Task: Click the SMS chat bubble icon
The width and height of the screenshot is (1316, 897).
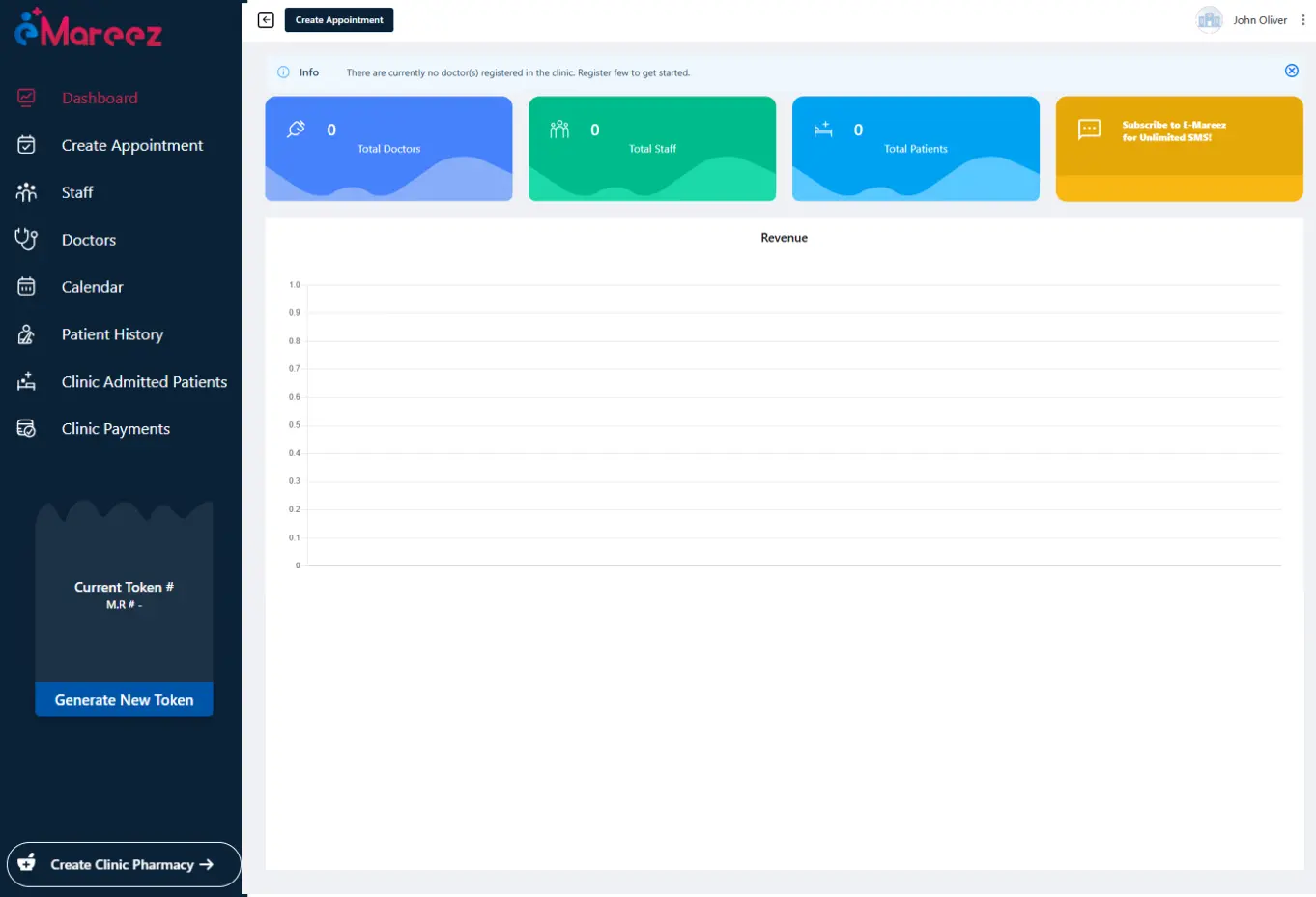Action: (x=1089, y=130)
